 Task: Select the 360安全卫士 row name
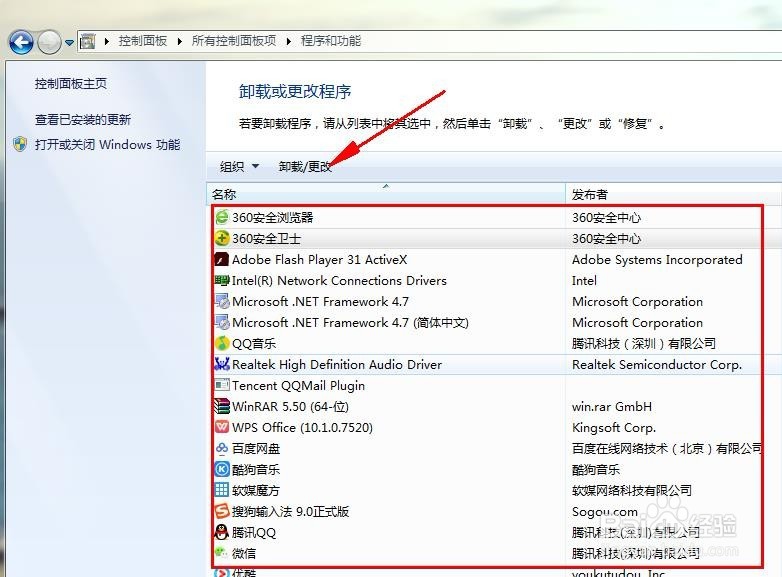266,238
